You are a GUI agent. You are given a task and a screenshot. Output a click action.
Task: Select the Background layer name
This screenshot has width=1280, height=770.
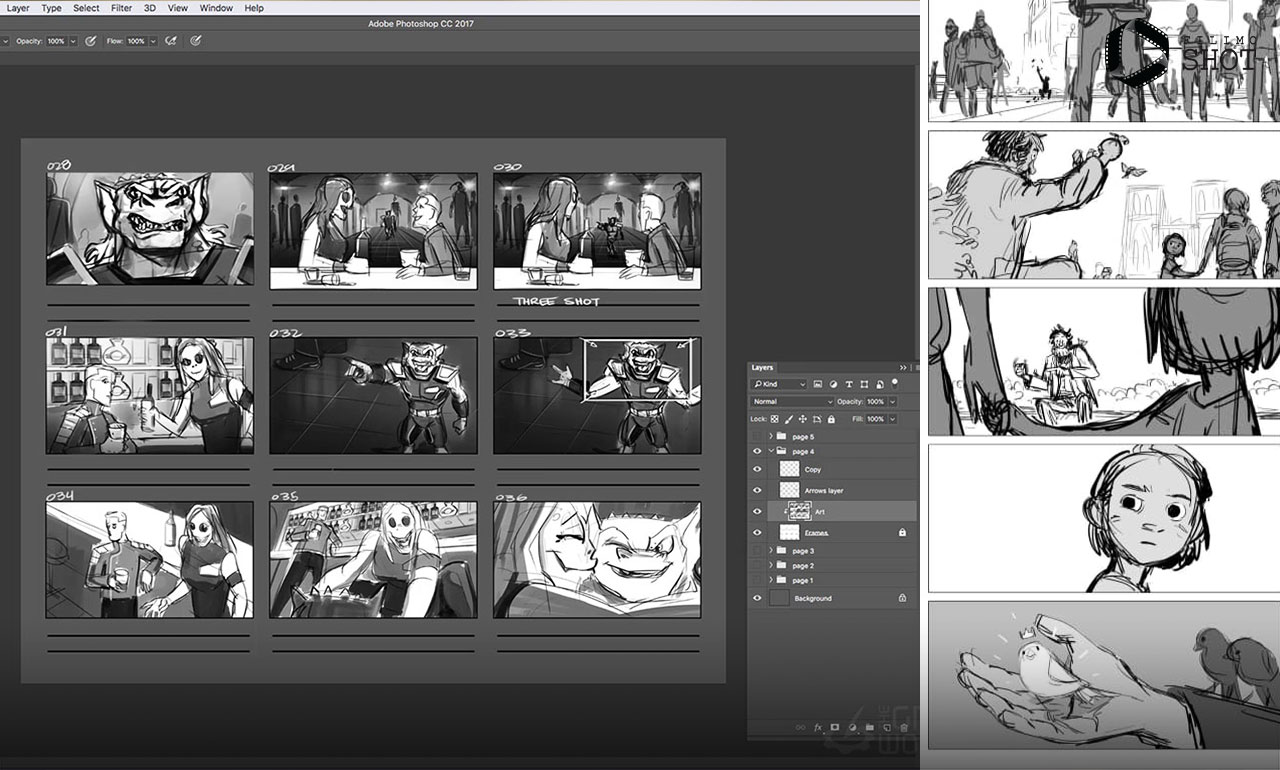click(x=813, y=598)
